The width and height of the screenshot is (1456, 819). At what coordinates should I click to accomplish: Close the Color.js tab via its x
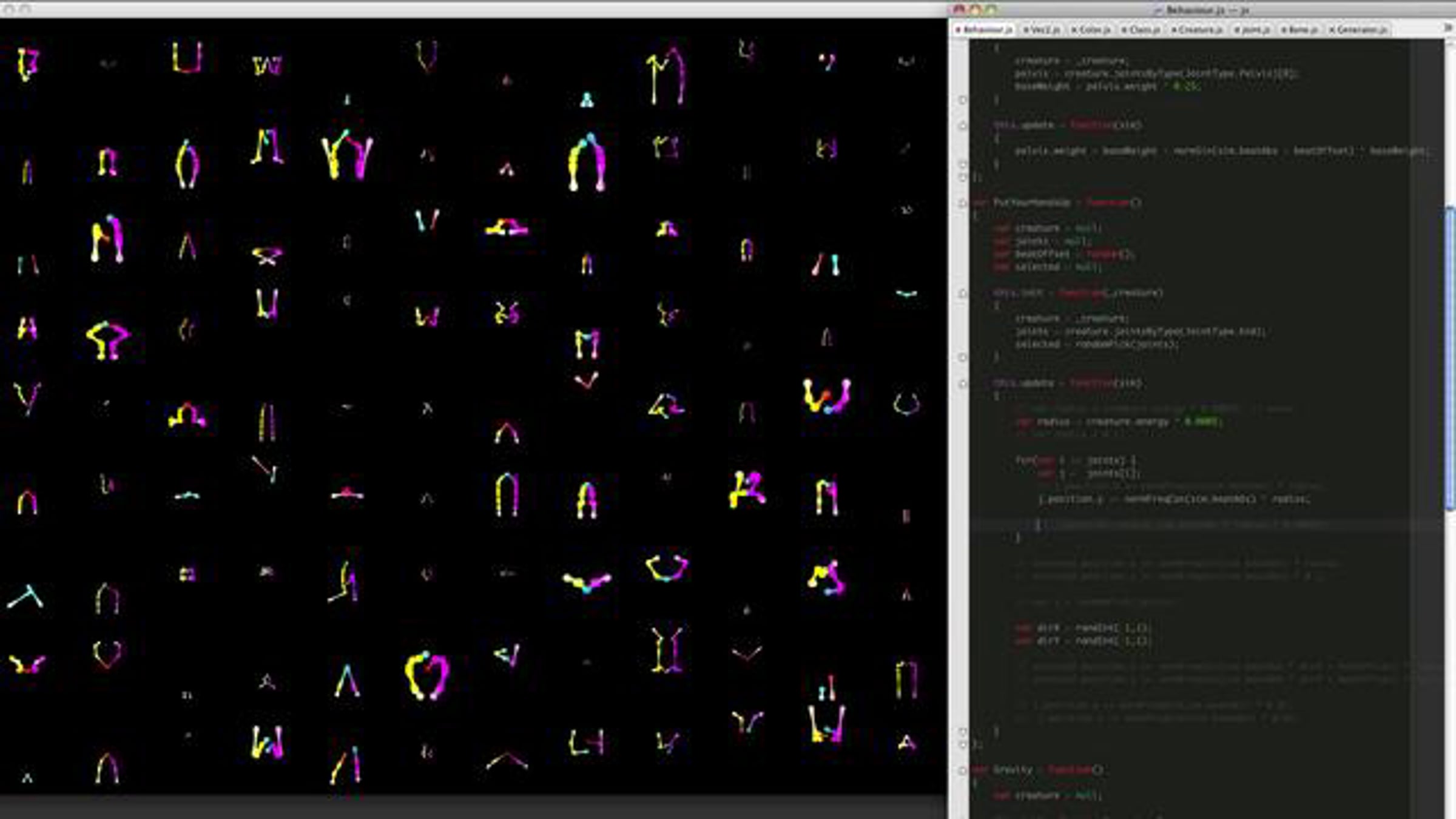[1073, 30]
